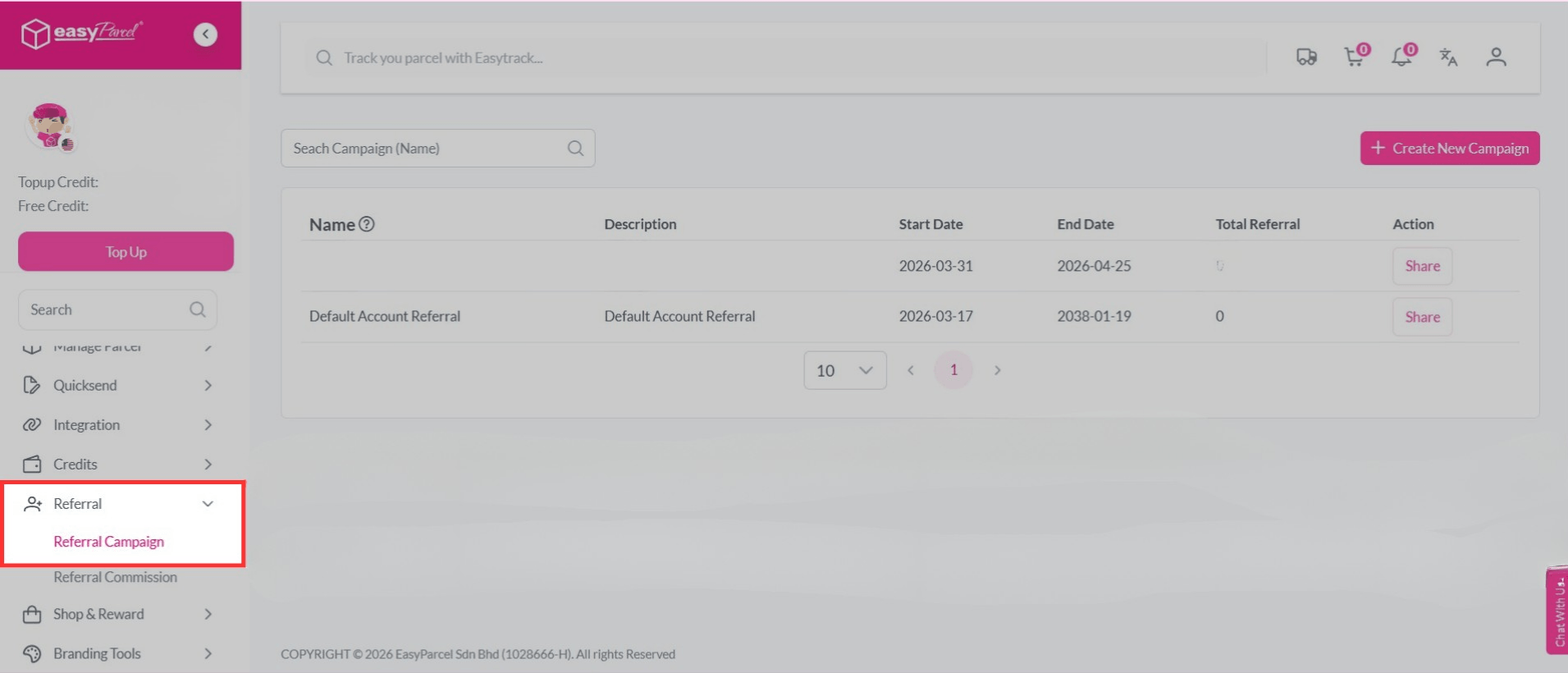1568x673 pixels.
Task: Click the copyright footer text
Action: pyautogui.click(x=478, y=654)
